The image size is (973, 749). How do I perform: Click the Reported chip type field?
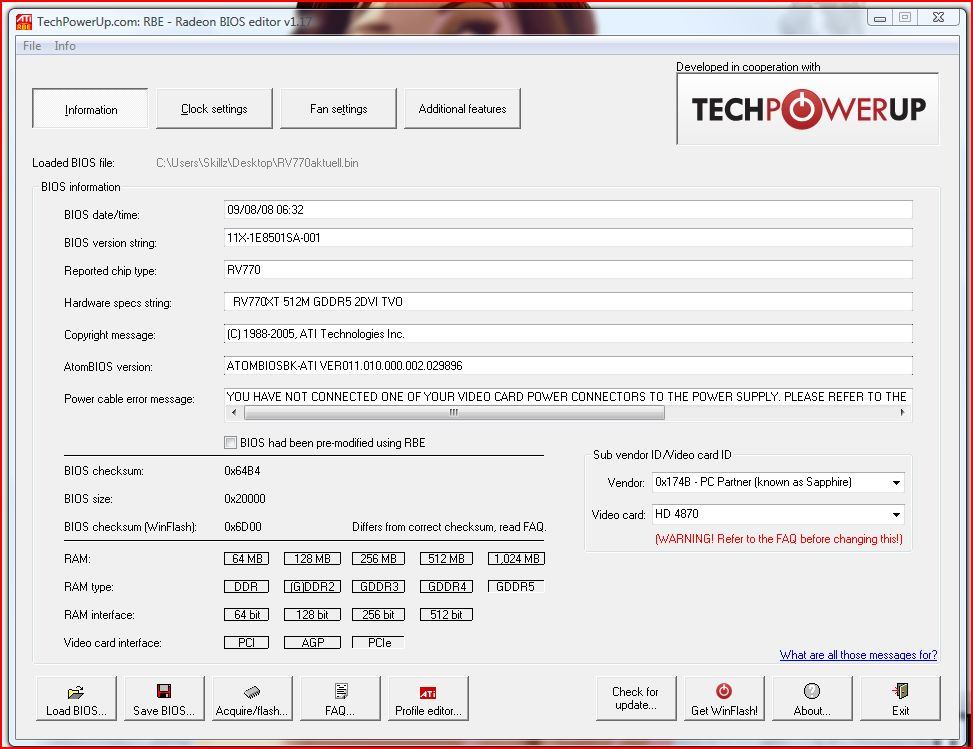click(568, 270)
